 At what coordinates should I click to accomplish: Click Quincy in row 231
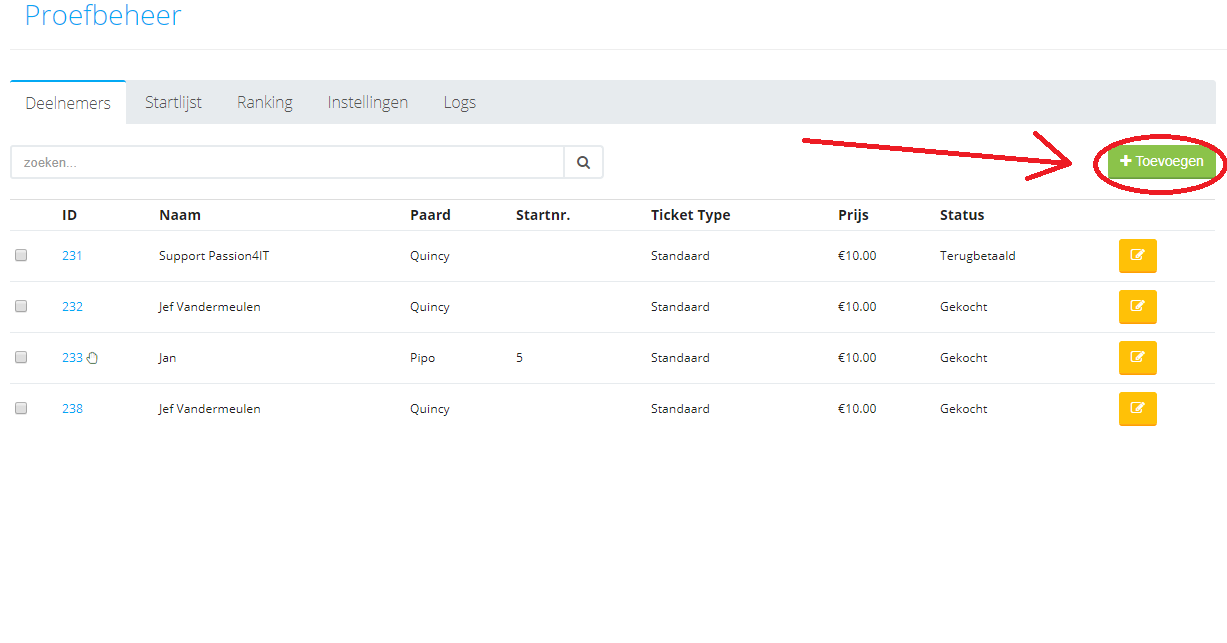coord(430,256)
